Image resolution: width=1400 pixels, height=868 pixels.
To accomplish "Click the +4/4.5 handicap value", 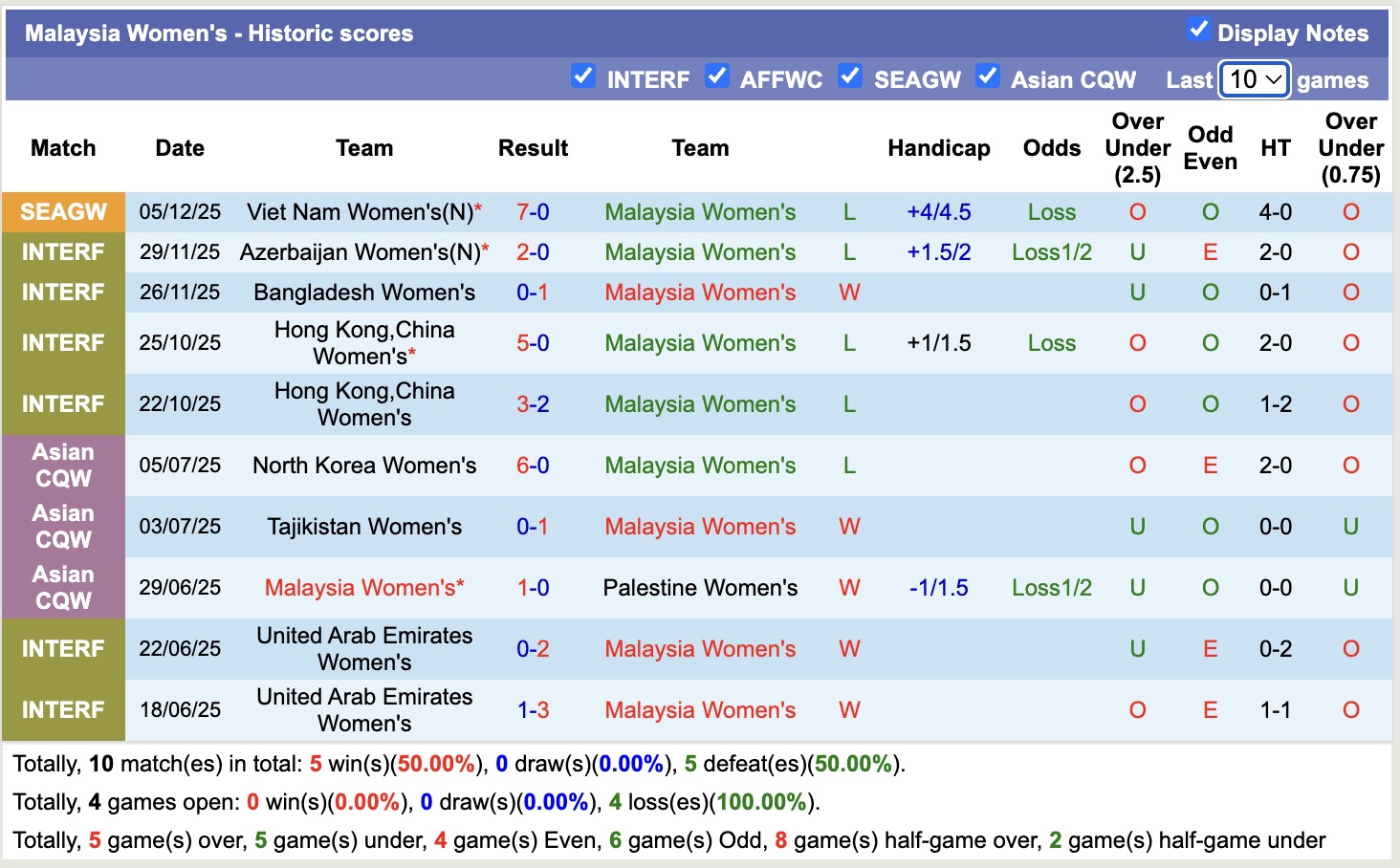I will (x=938, y=212).
